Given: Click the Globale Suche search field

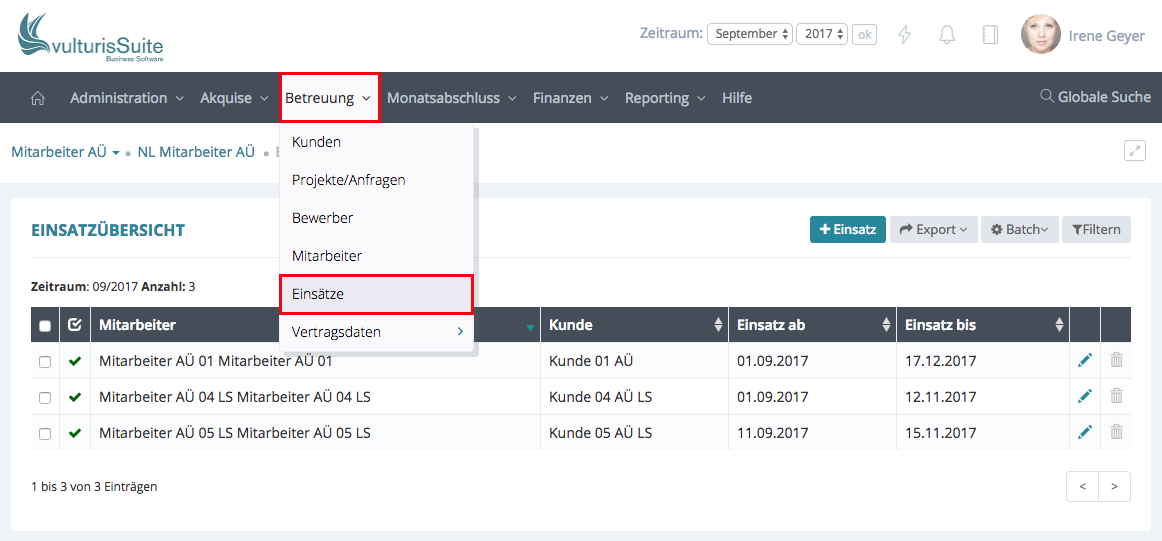Looking at the screenshot, I should coord(1095,97).
